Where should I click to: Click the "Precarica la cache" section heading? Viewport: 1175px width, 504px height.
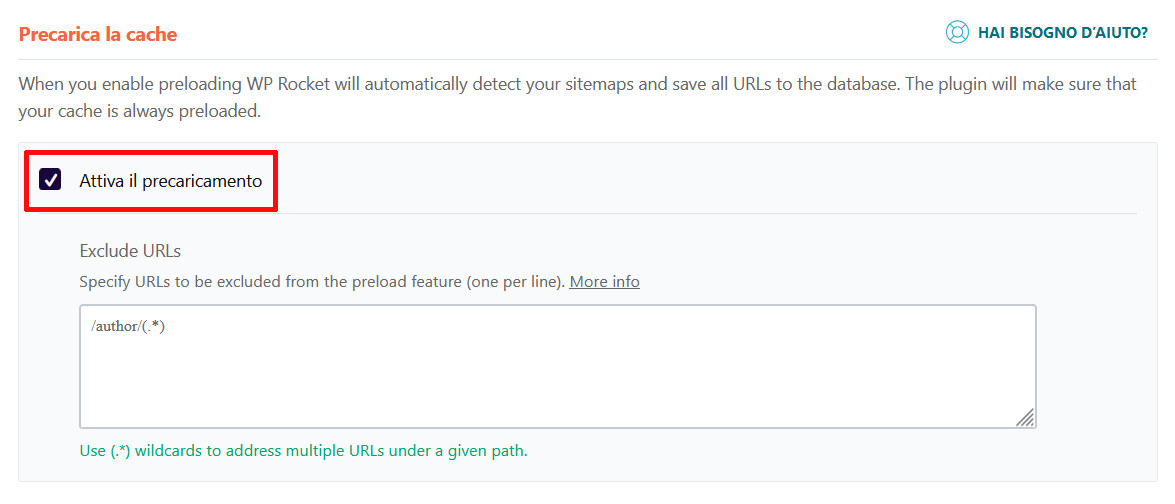[x=98, y=34]
